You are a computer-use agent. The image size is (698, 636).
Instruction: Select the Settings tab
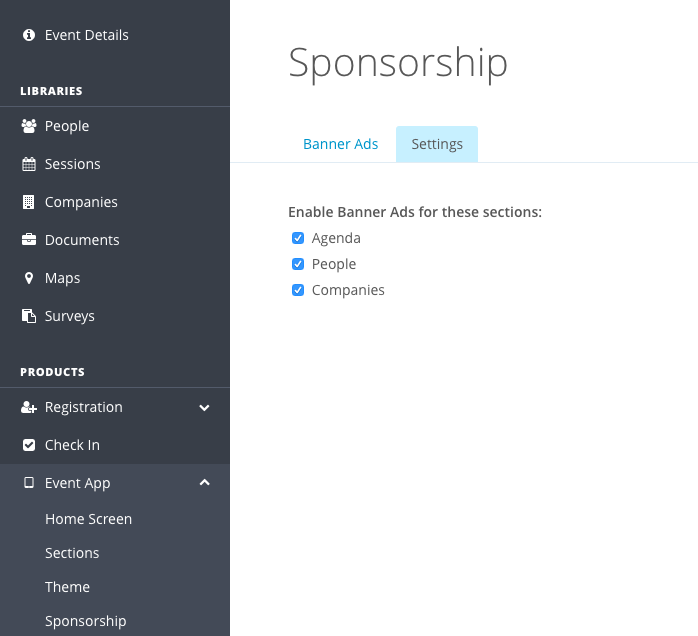click(437, 144)
